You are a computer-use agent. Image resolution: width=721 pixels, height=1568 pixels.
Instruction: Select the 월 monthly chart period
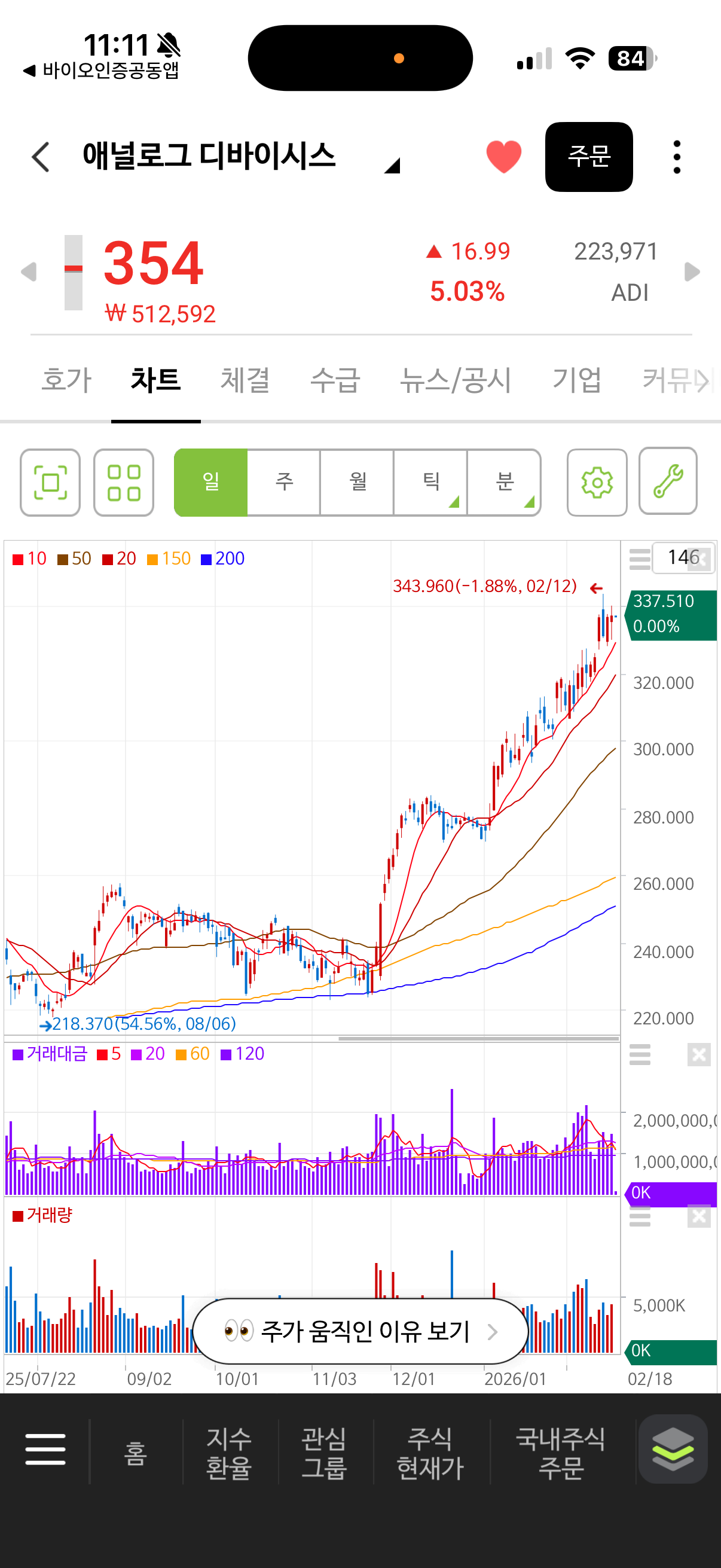(358, 483)
